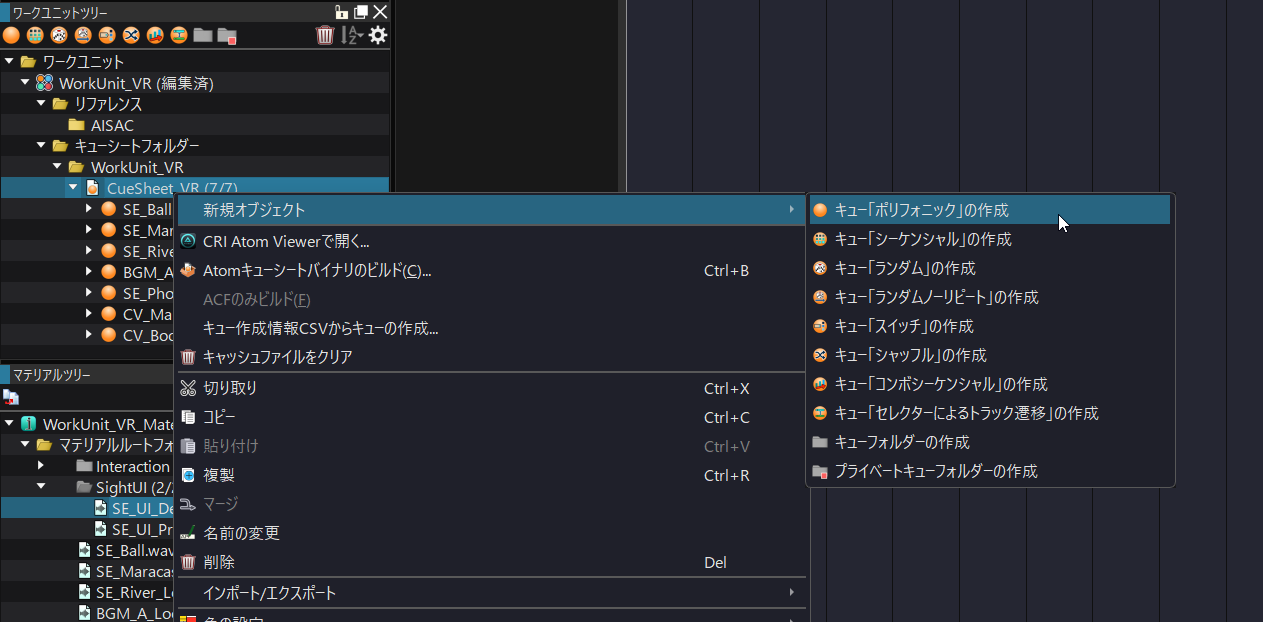Select the sequential cue creation icon
The image size is (1263, 622).
pyautogui.click(x=35, y=35)
